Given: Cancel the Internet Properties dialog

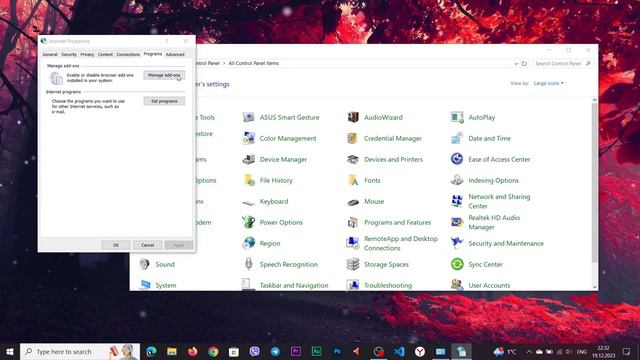Looking at the screenshot, I should (147, 245).
